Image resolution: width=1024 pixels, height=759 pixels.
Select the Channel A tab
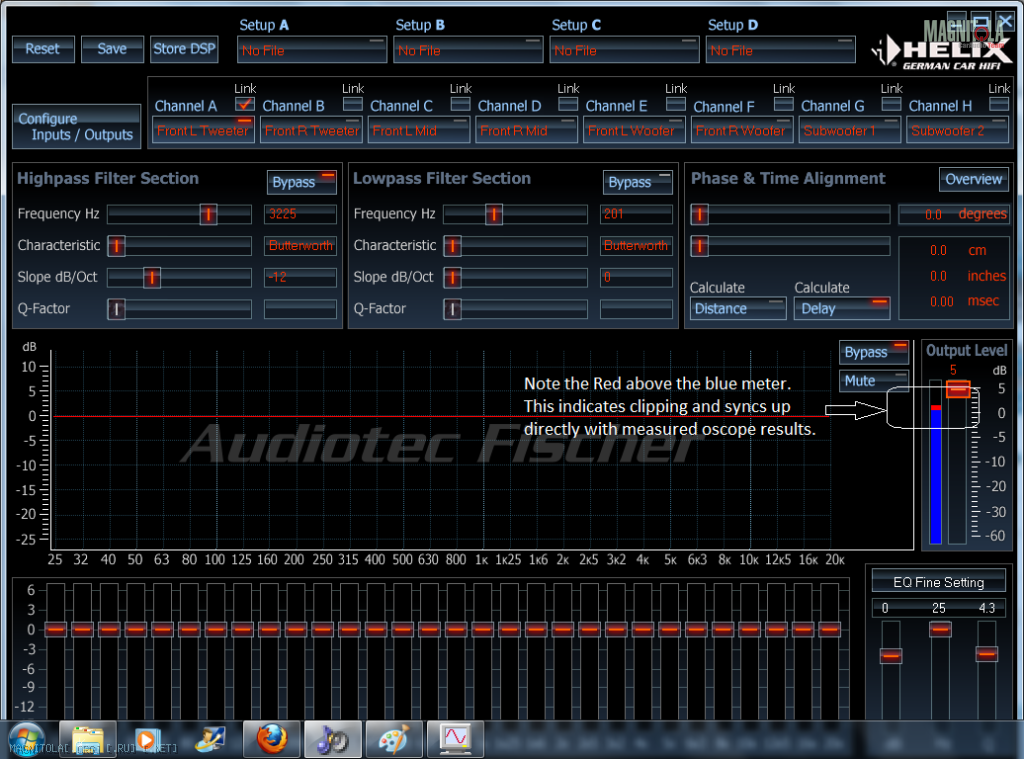pyautogui.click(x=186, y=106)
